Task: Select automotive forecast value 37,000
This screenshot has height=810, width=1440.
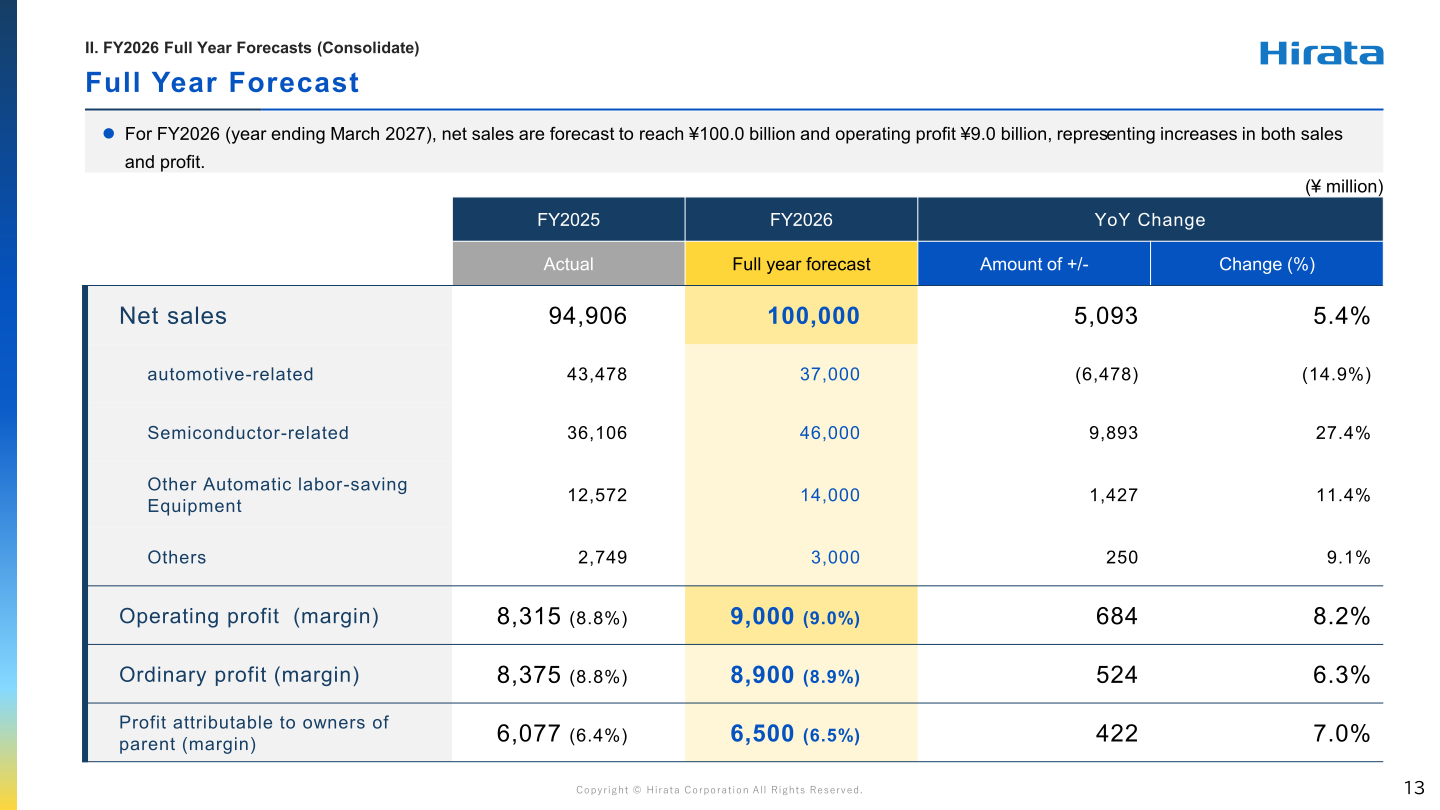Action: tap(830, 374)
